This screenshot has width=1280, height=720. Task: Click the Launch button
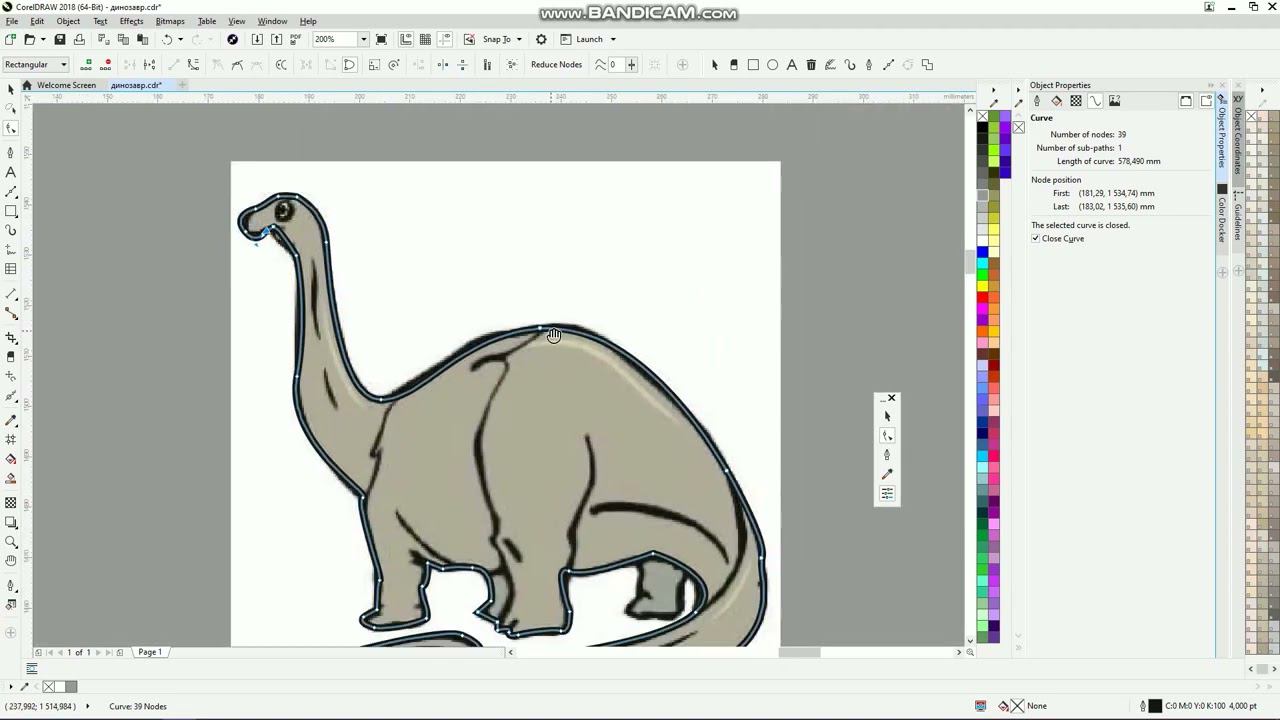click(x=589, y=39)
